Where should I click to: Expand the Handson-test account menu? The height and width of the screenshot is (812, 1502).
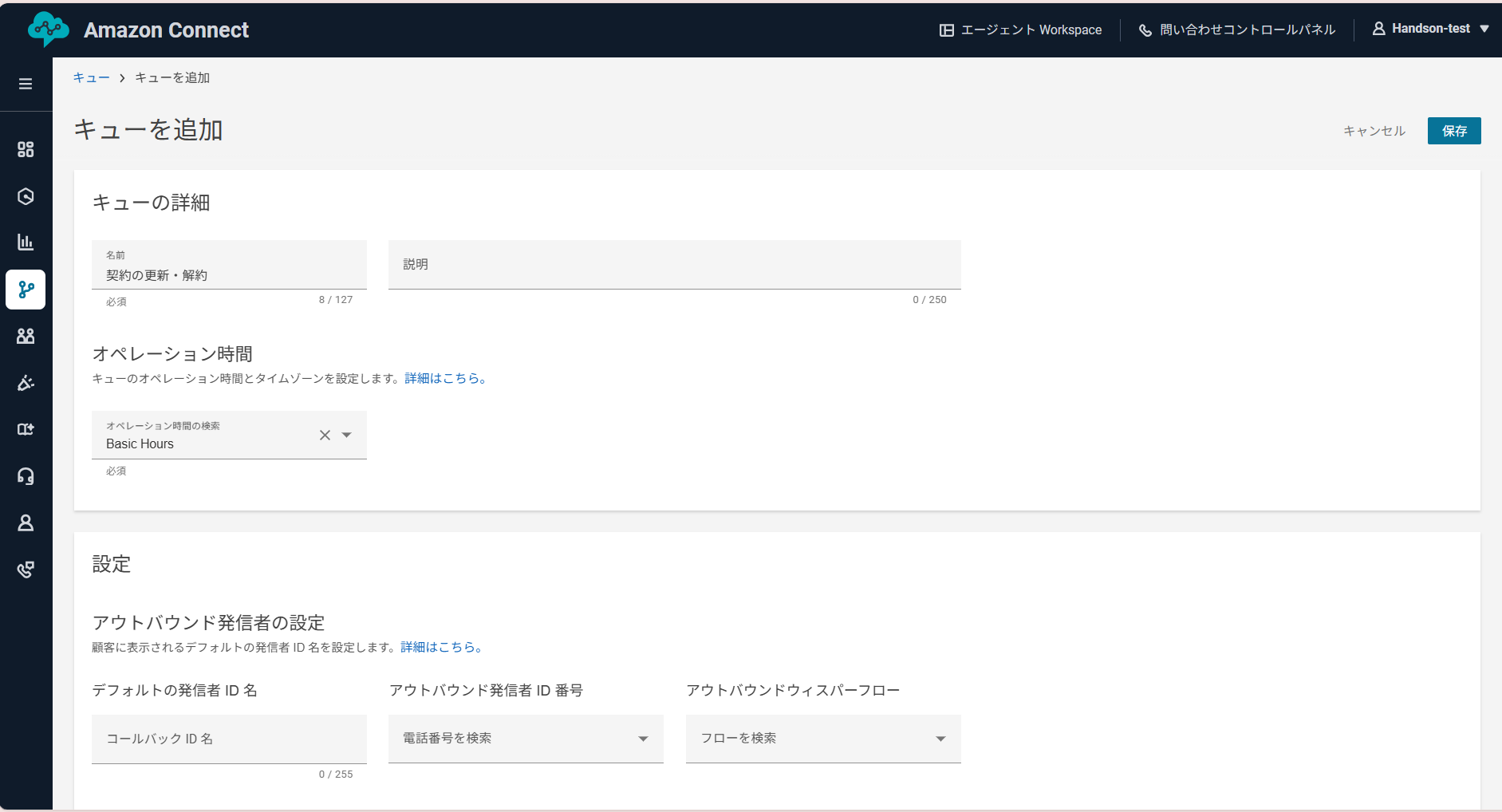click(1430, 29)
